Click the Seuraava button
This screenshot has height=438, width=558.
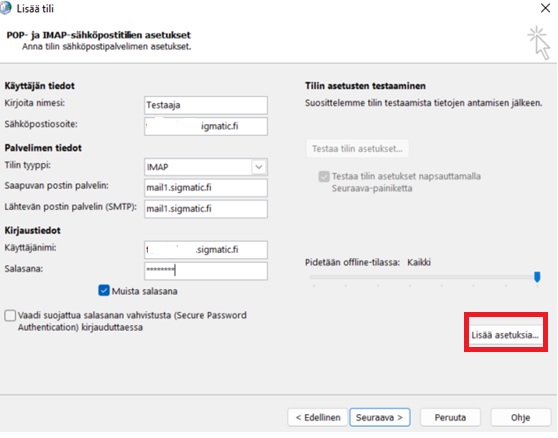pyautogui.click(x=380, y=417)
